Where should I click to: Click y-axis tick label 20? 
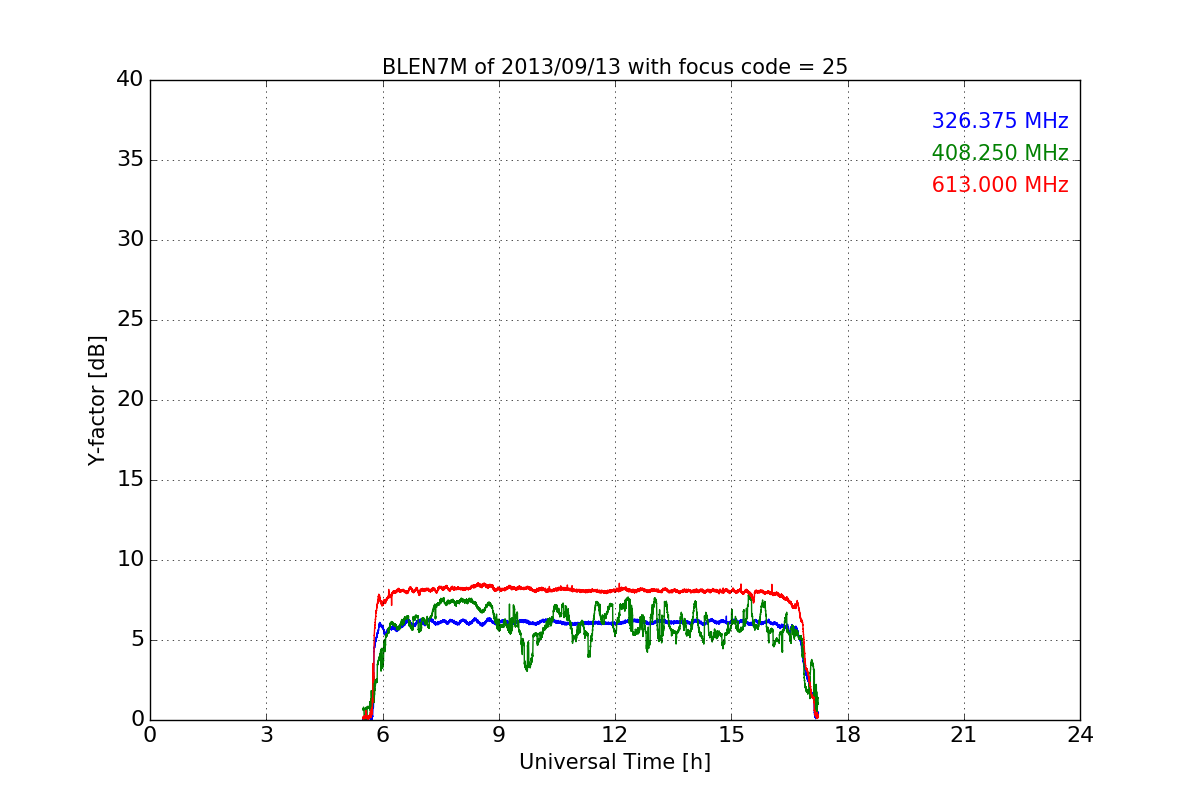130,400
